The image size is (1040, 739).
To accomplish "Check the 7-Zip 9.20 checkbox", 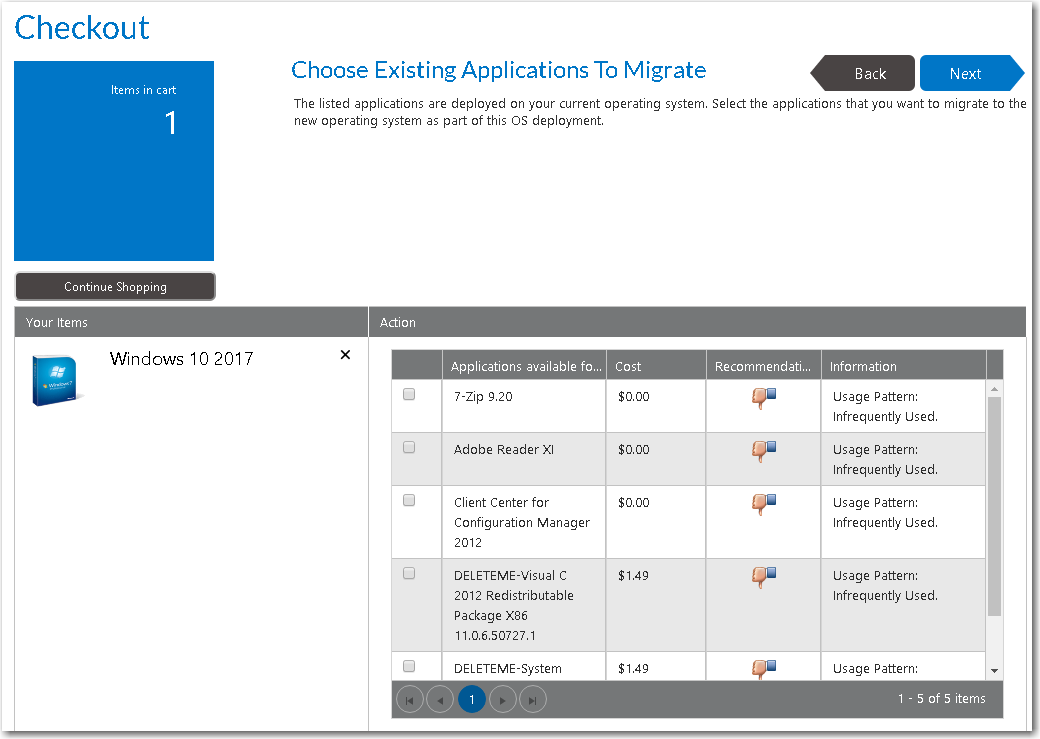I will pos(409,395).
